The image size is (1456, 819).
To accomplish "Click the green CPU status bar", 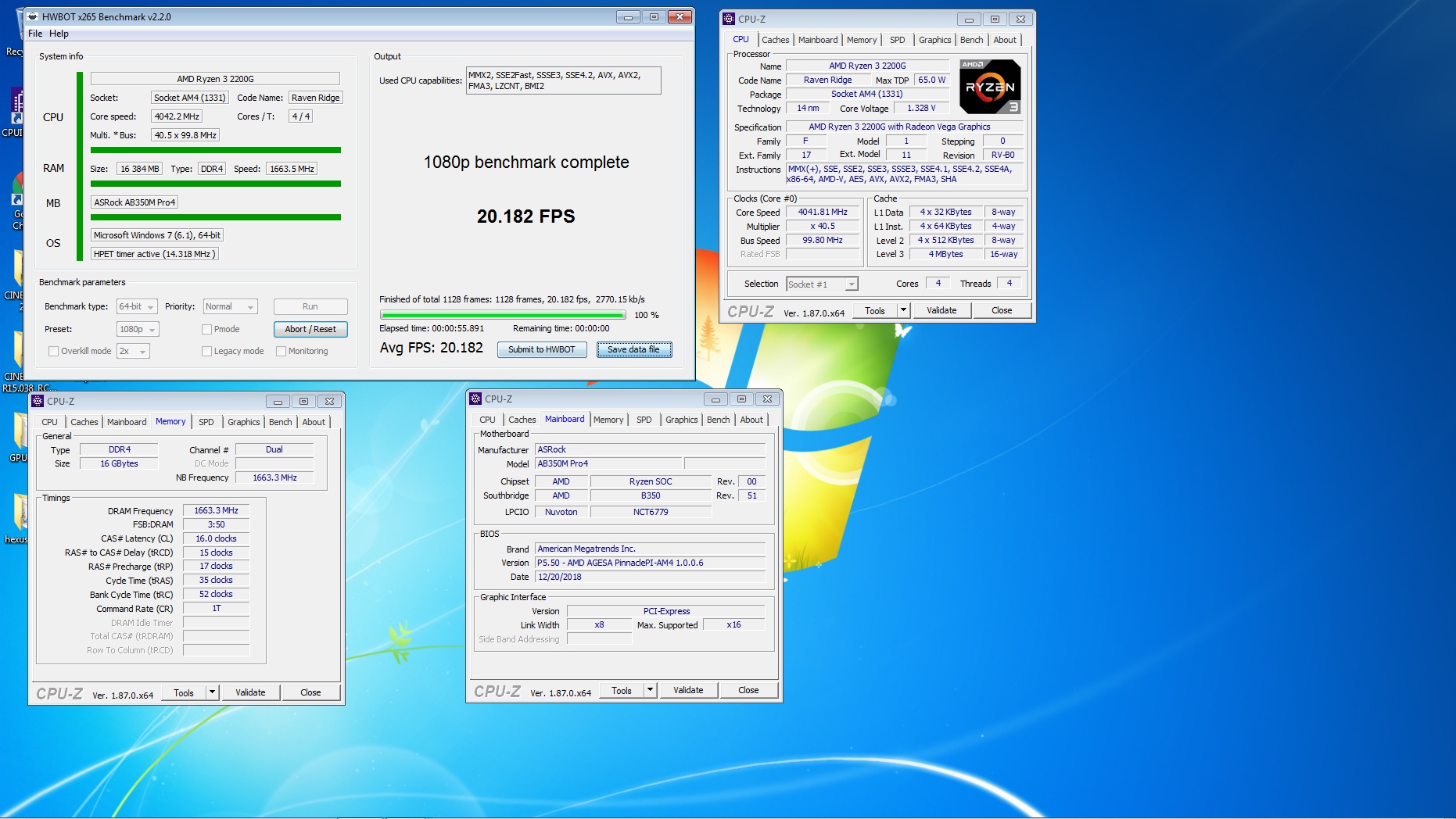I will [x=216, y=150].
